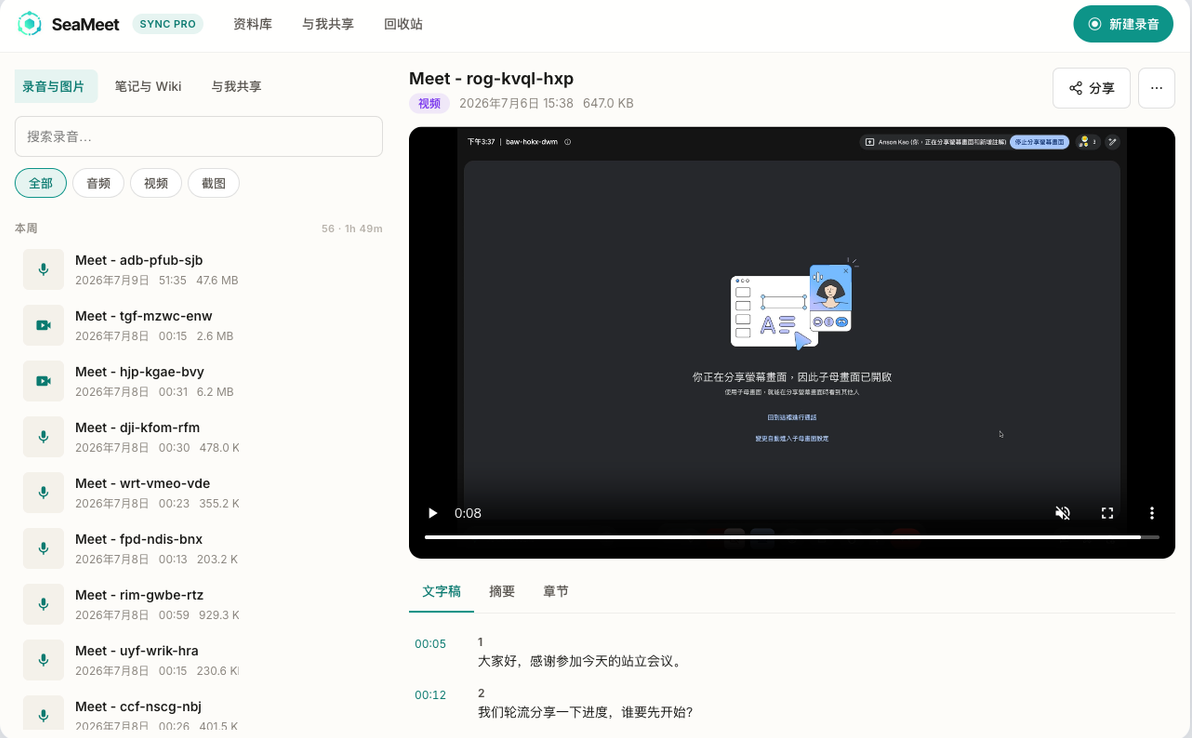
Task: Click the Meet - rog-kvql-hxp title
Action: point(491,78)
